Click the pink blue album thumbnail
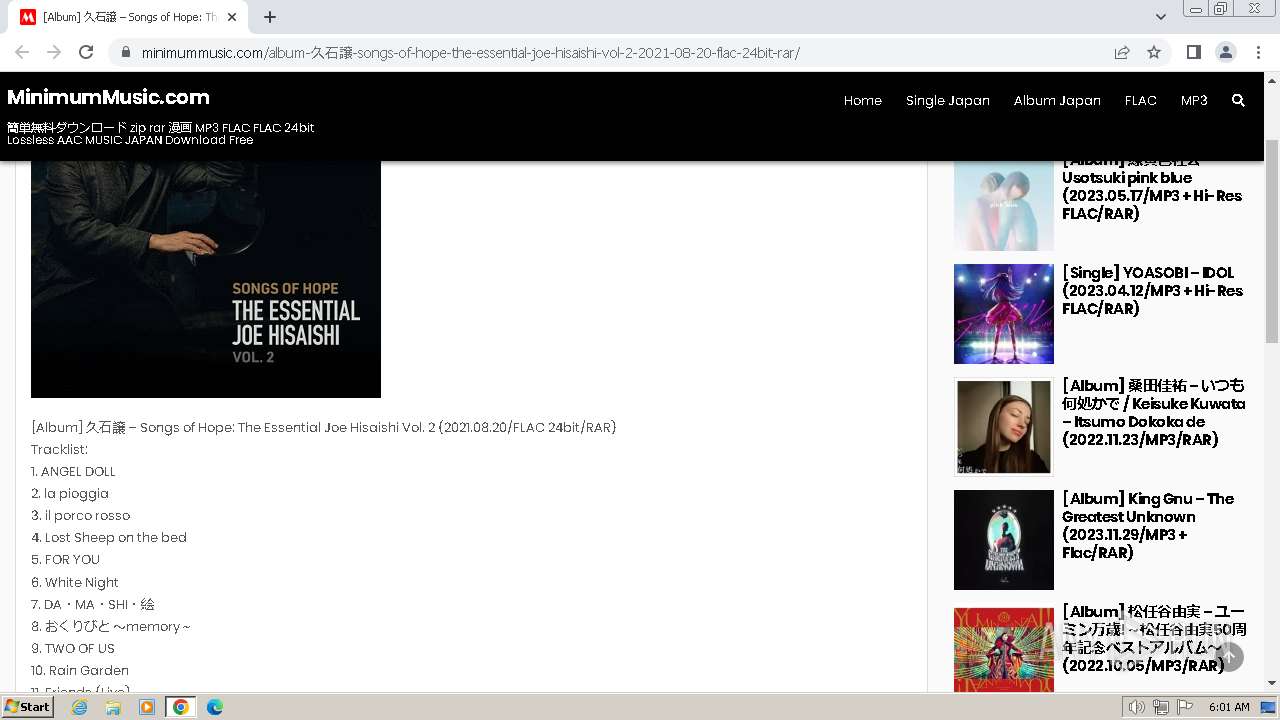The image size is (1280, 720). (1003, 206)
